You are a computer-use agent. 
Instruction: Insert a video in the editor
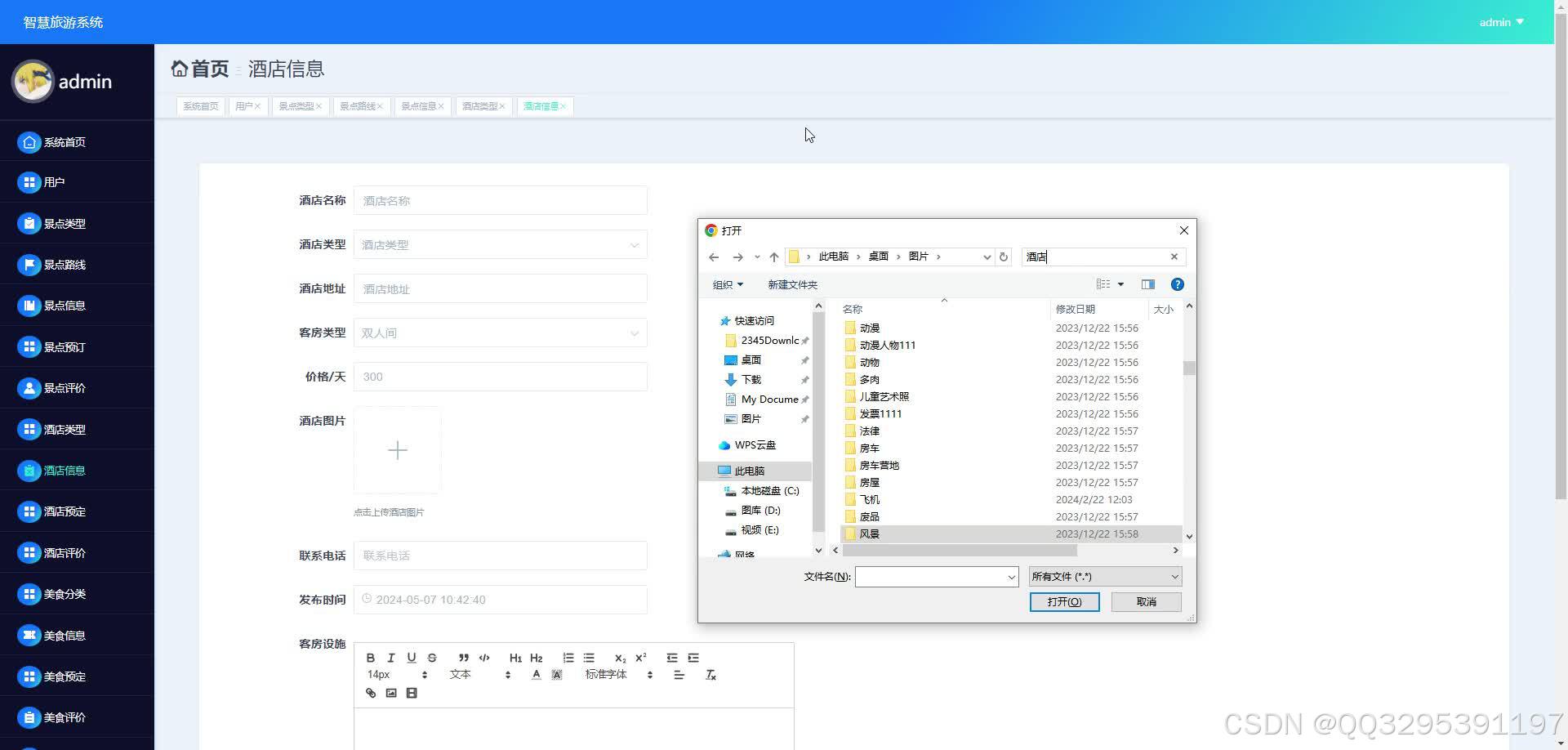[x=412, y=693]
